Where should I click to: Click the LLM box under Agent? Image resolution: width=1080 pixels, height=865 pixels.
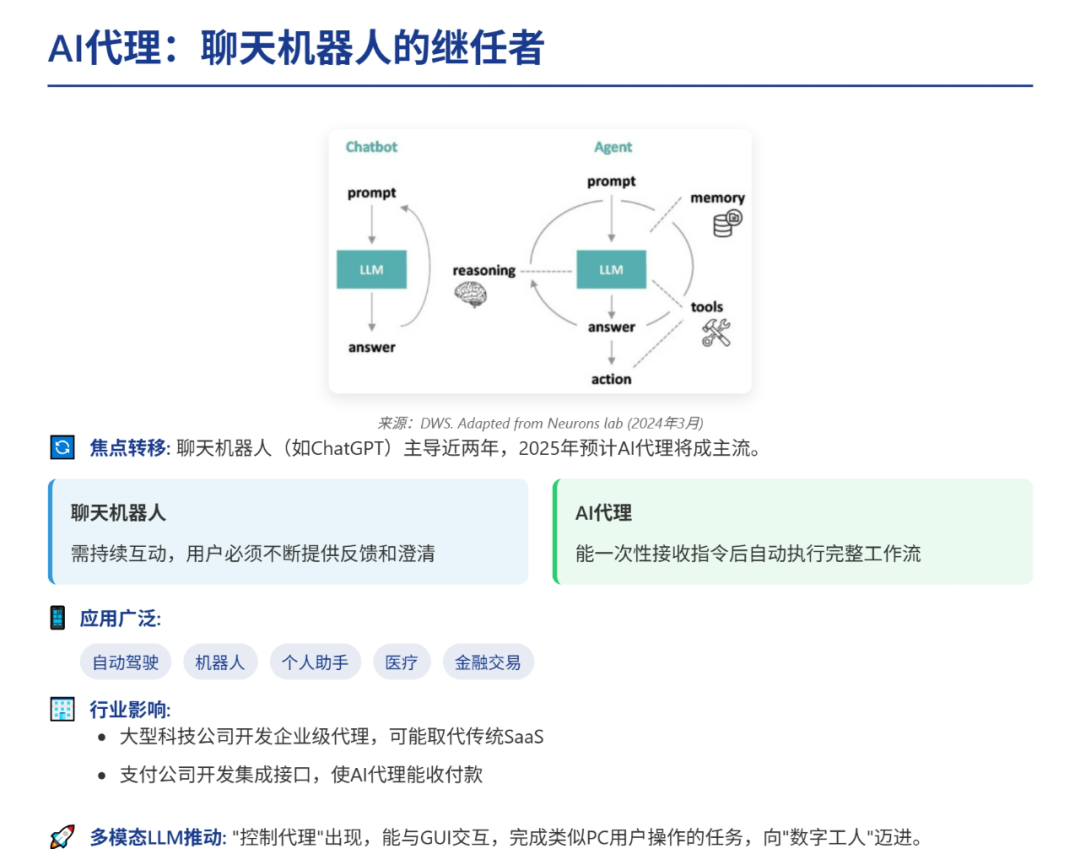(x=611, y=269)
